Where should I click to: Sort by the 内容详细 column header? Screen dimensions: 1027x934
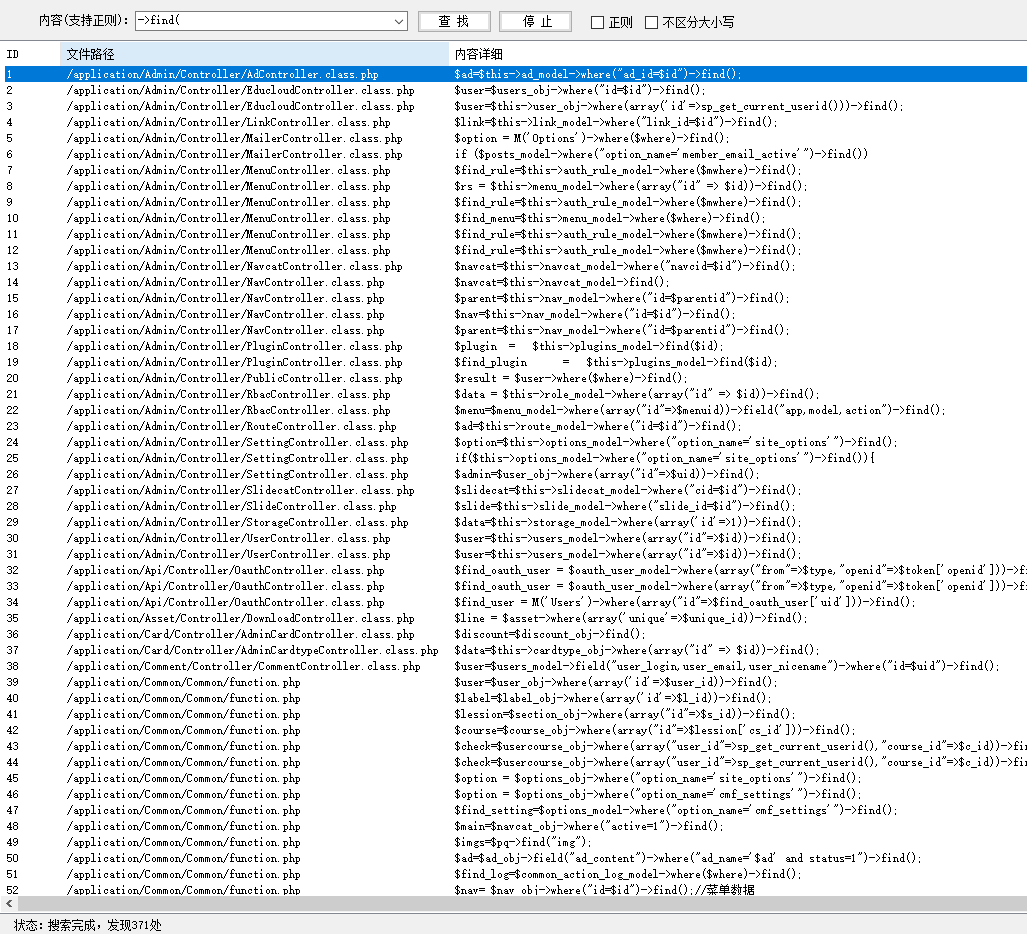[738, 54]
